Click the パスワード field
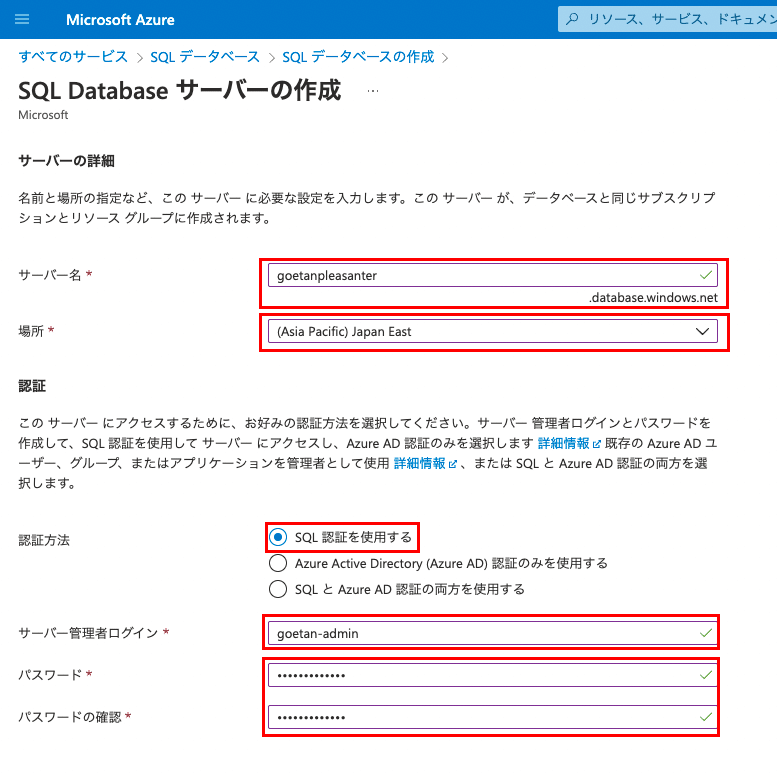 click(493, 675)
